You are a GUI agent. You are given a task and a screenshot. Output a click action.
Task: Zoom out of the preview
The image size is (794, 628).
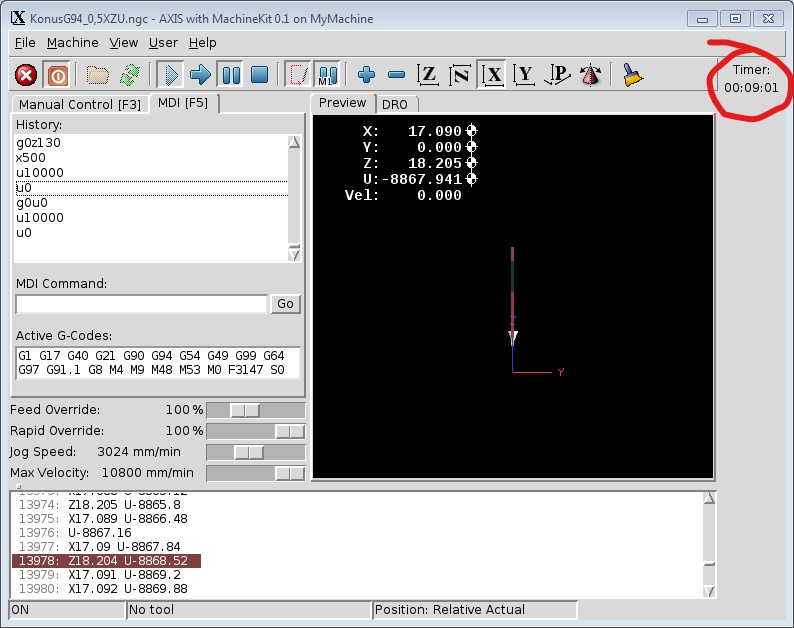(x=396, y=75)
